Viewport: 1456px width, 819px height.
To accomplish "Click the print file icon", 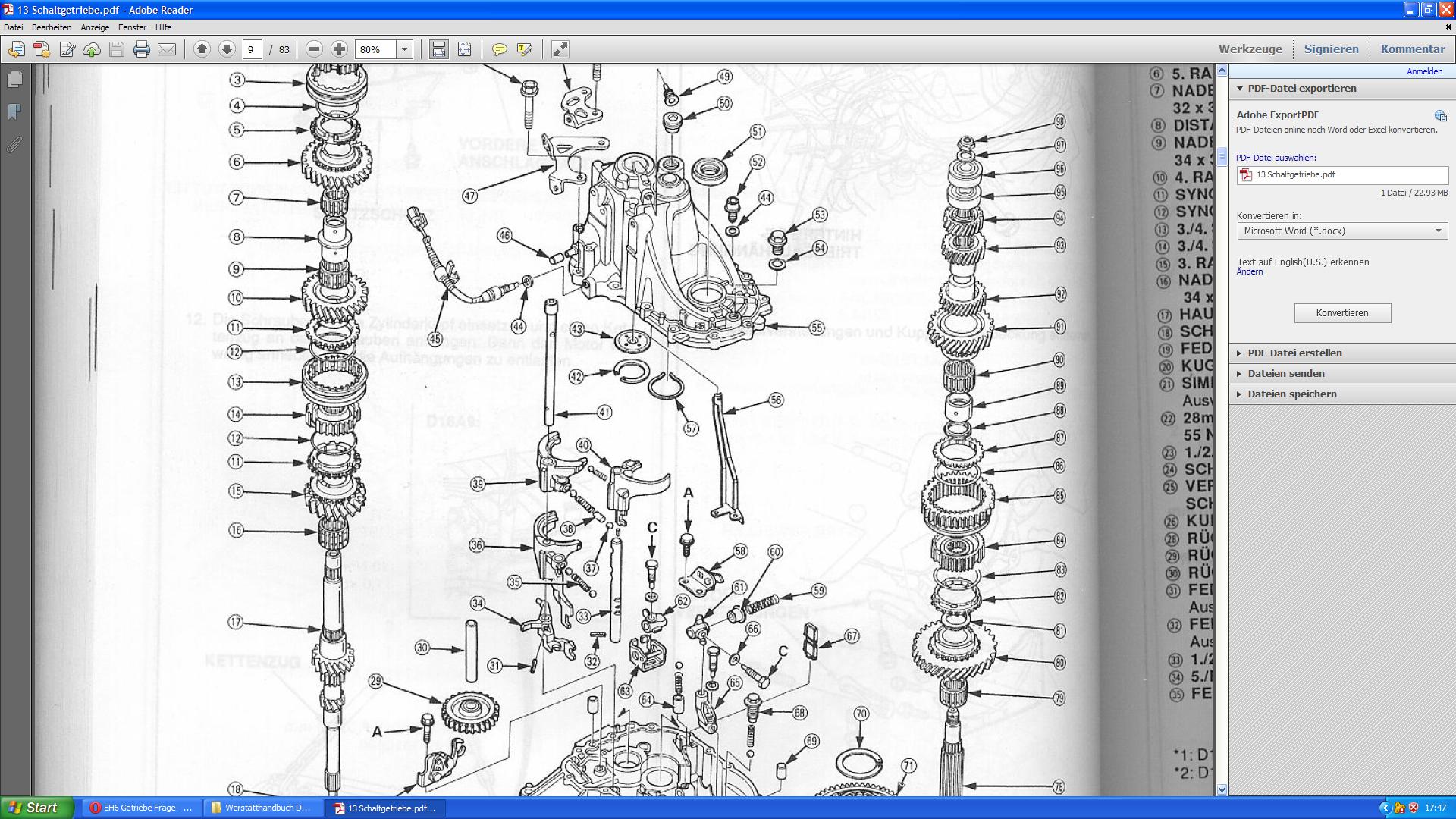I will tap(141, 50).
